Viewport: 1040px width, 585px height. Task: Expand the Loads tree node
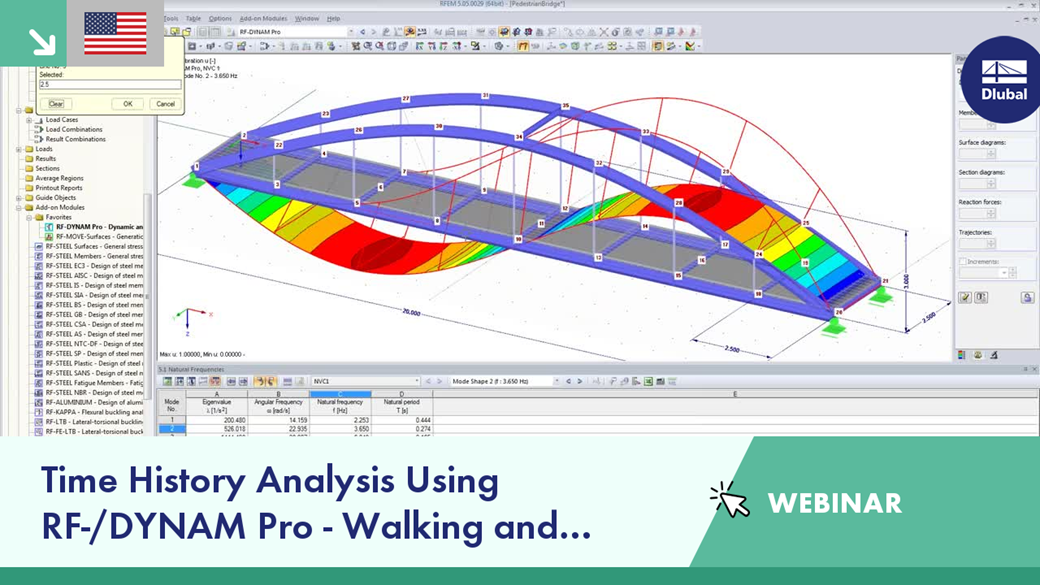pyautogui.click(x=19, y=149)
